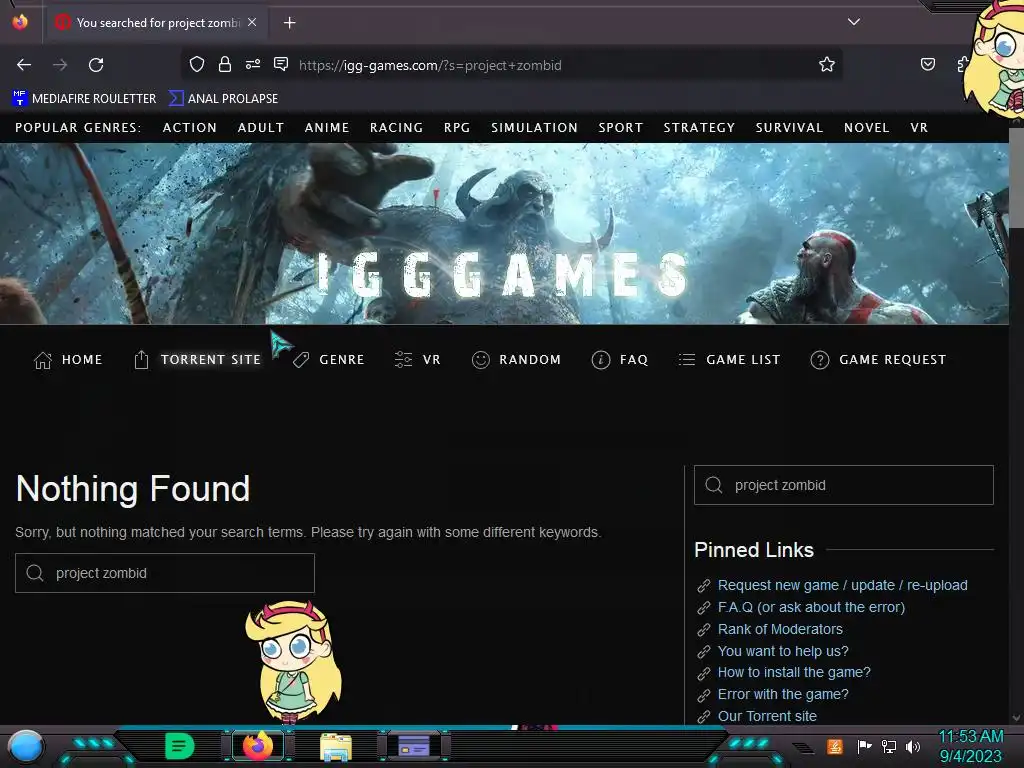Browse the STRATEGY genre

tap(699, 128)
